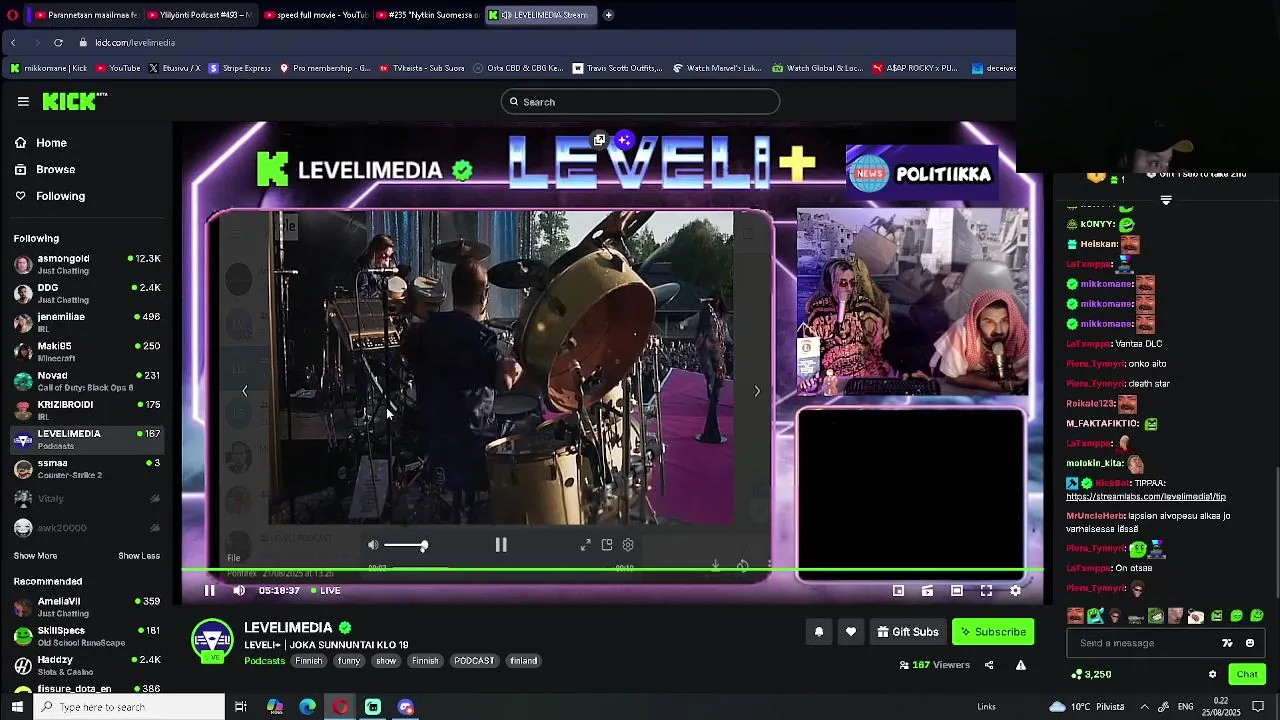Go back in browser history
The height and width of the screenshot is (720, 1280).
(13, 43)
